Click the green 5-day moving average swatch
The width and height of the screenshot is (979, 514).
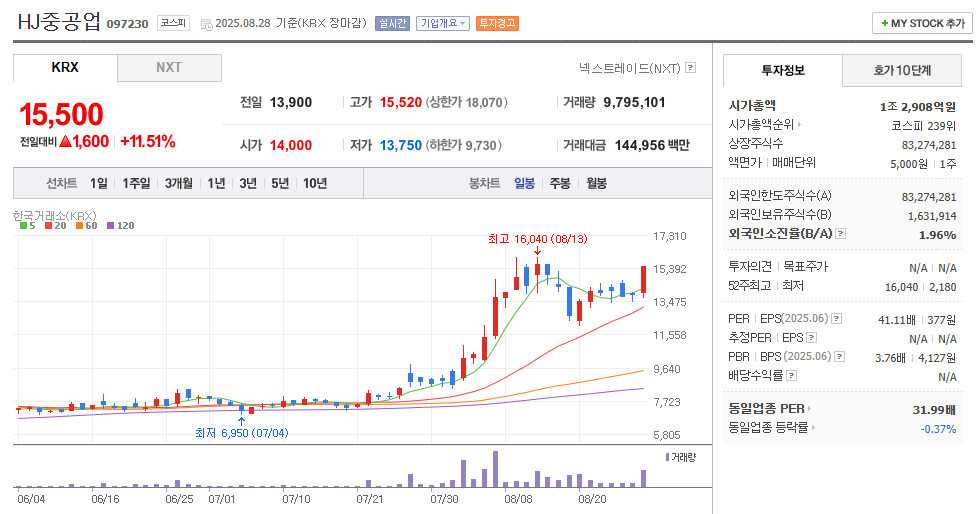click(23, 225)
